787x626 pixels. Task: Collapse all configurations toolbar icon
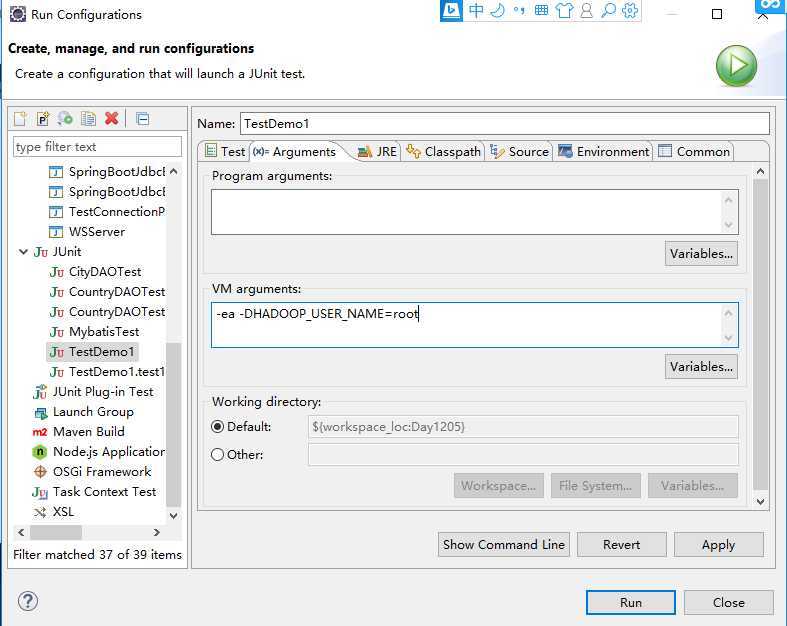pyautogui.click(x=143, y=119)
